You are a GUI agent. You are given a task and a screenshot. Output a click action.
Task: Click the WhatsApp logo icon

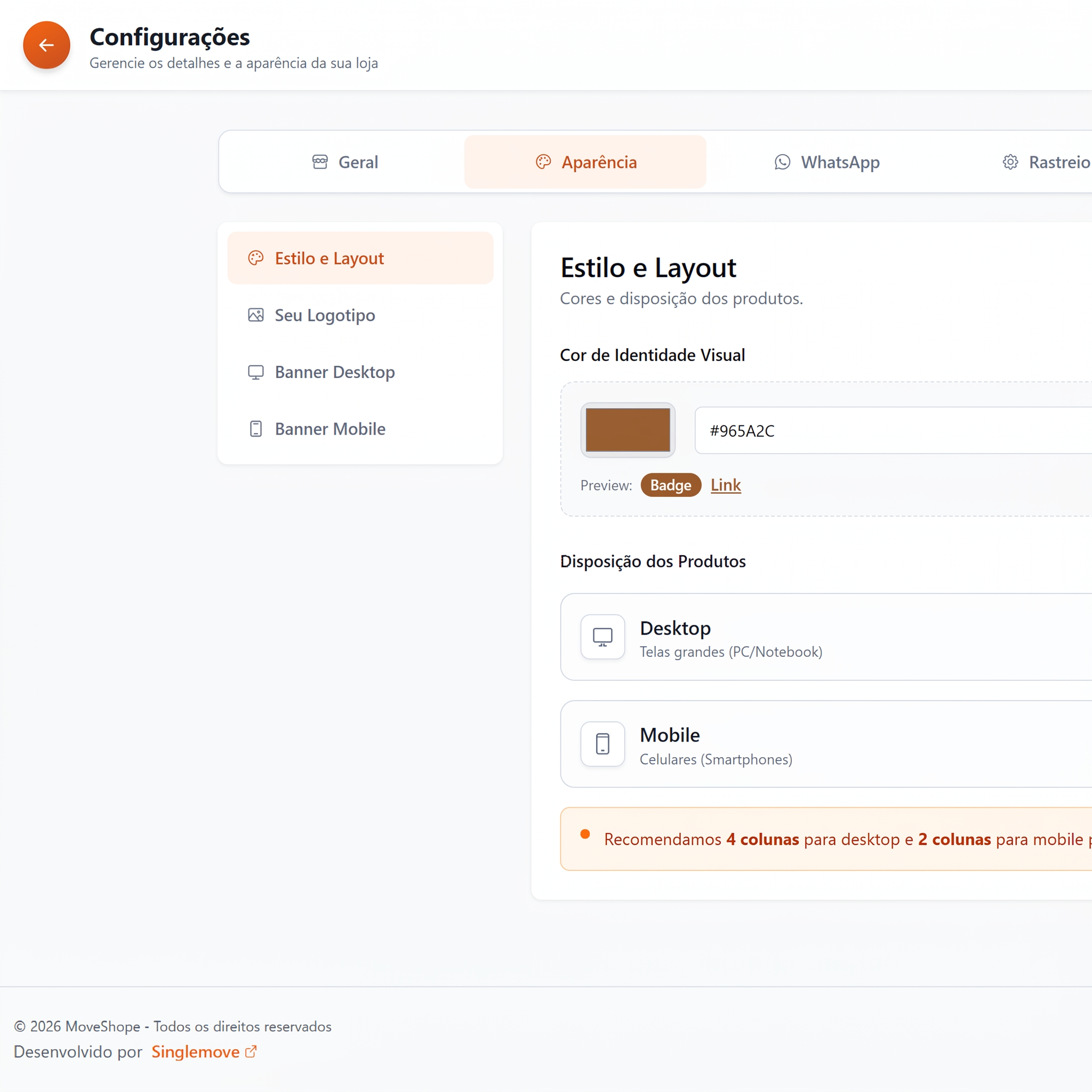pos(782,162)
